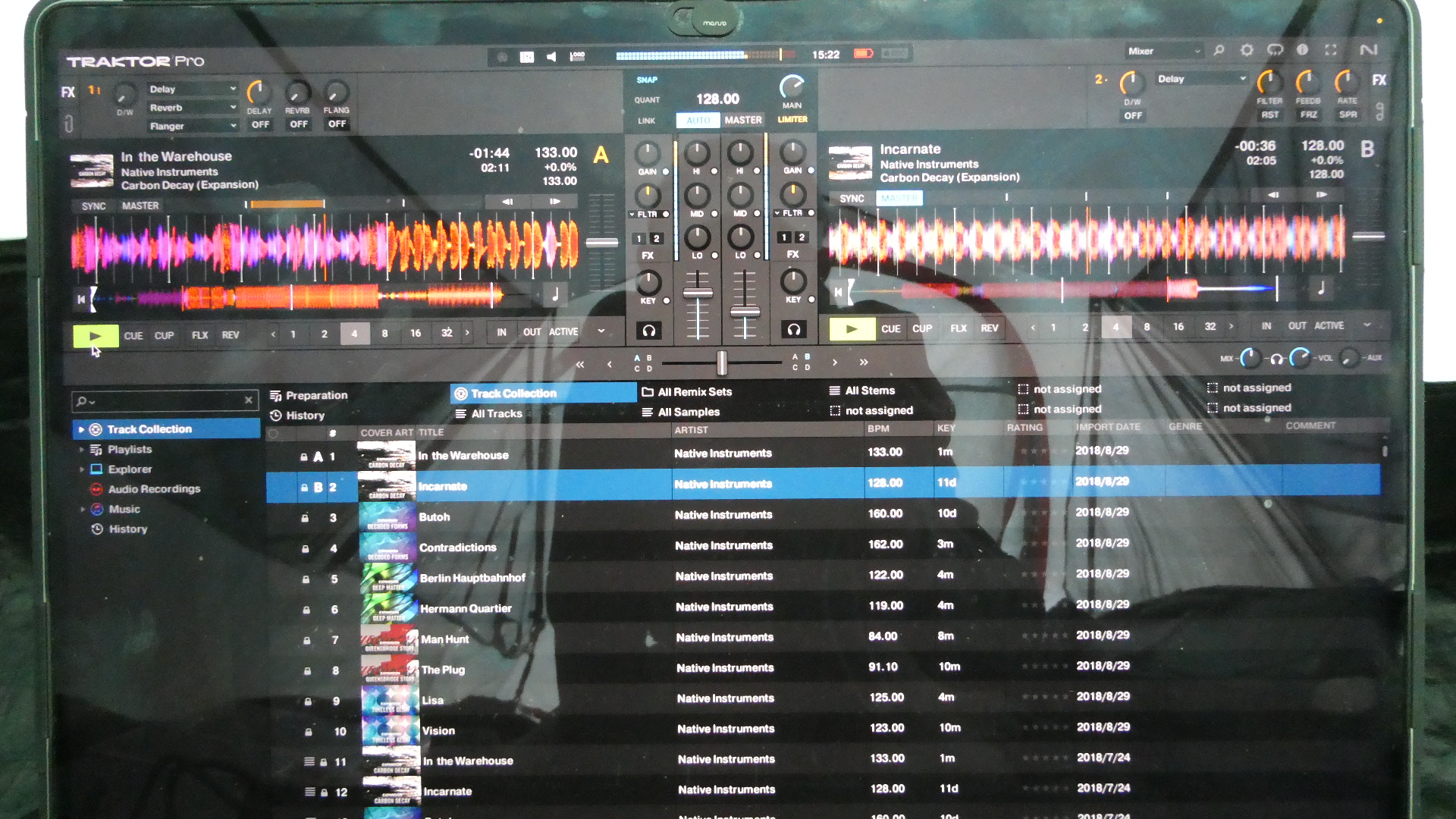The height and width of the screenshot is (819, 1456).
Task: Click the Preparation list icon
Action: click(x=276, y=396)
